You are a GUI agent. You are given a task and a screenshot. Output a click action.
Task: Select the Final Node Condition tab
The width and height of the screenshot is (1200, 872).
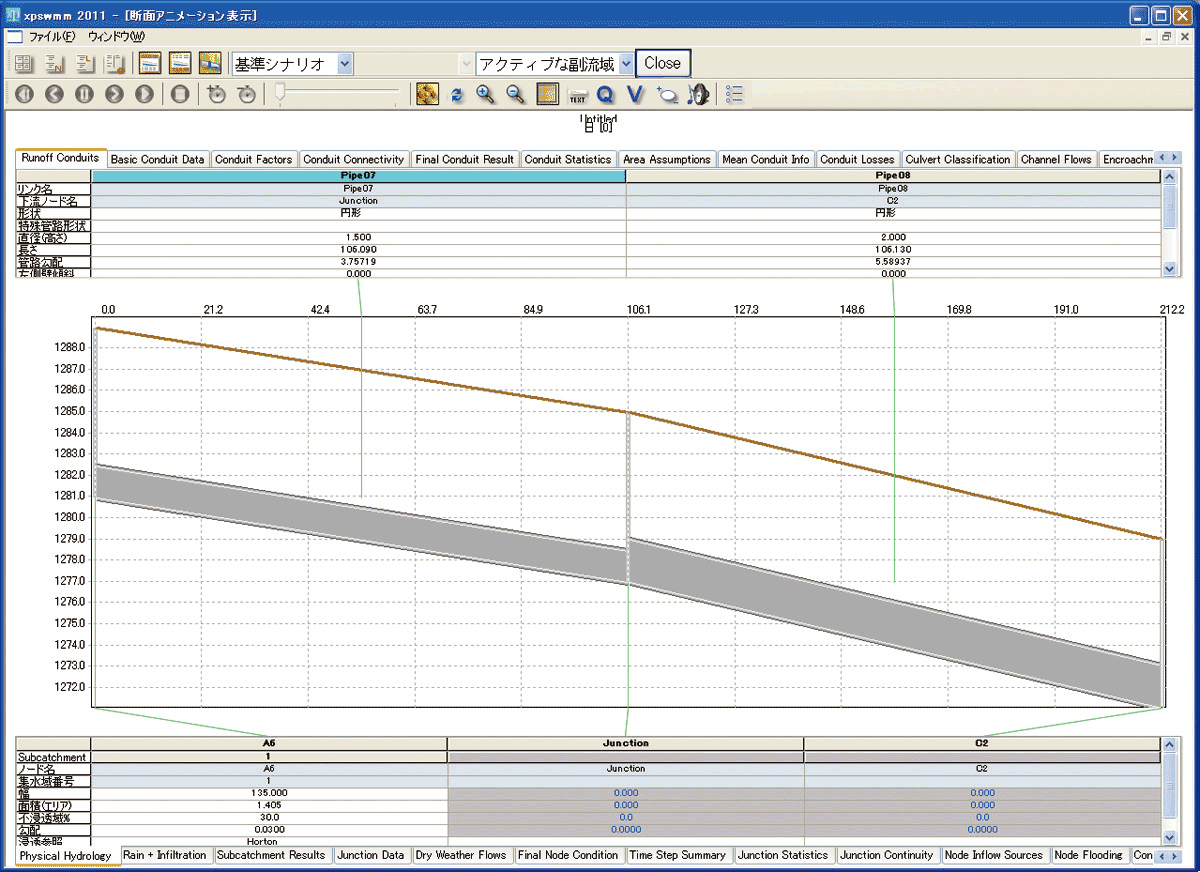coord(569,855)
